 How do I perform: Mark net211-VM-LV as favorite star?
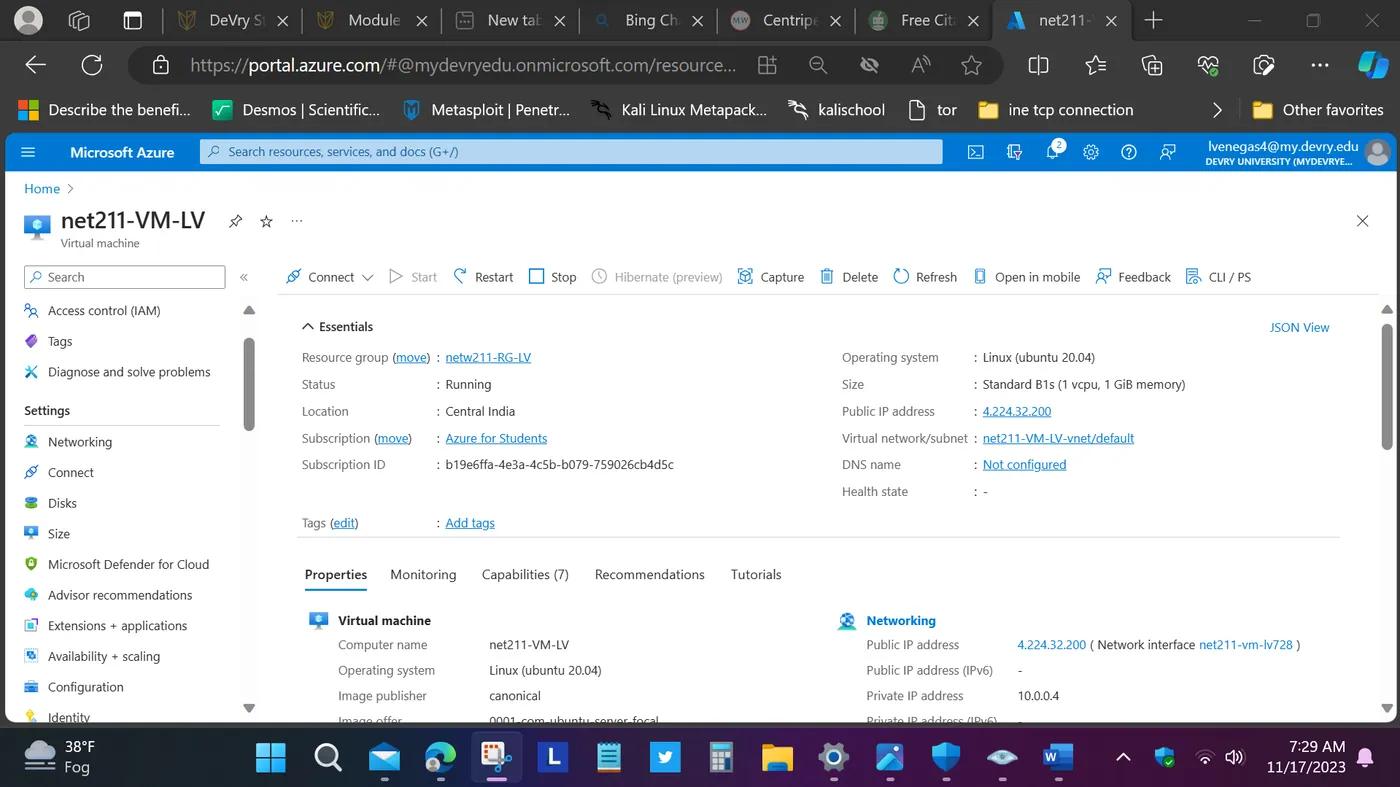(266, 221)
